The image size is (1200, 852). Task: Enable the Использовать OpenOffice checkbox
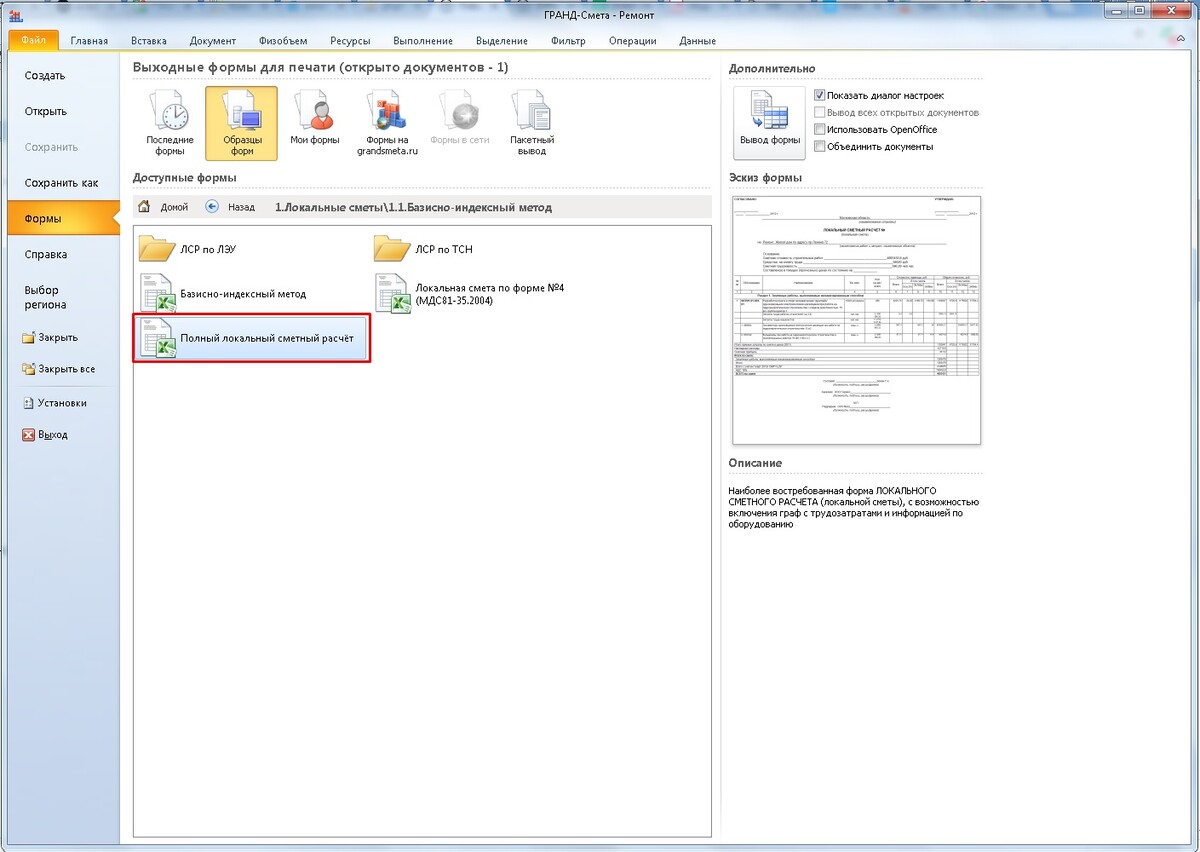click(820, 129)
